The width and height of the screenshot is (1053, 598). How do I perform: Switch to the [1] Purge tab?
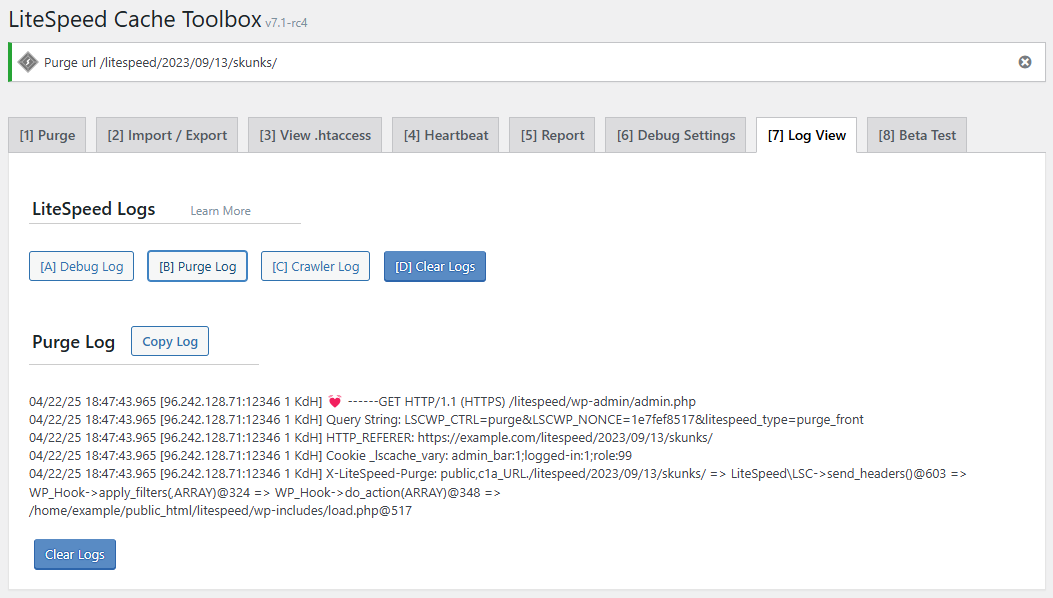[47, 135]
